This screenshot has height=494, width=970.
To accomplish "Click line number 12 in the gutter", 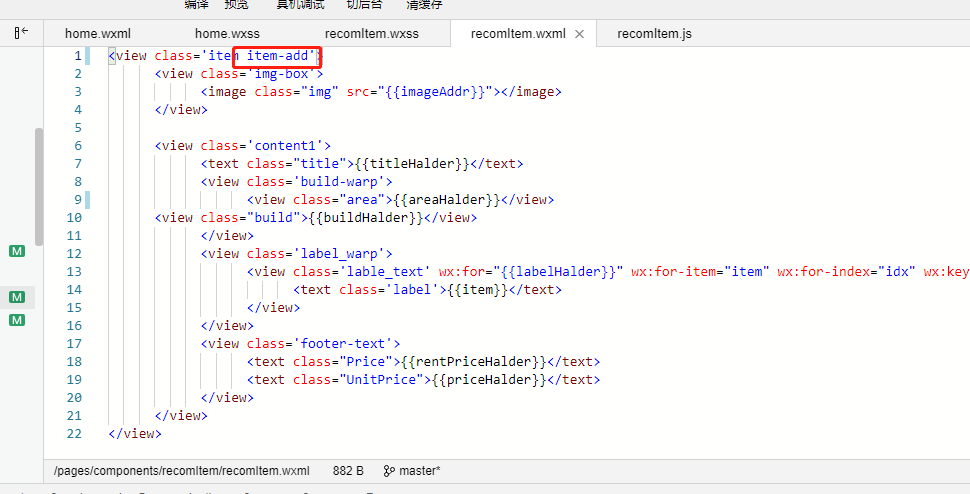I will click(72, 254).
